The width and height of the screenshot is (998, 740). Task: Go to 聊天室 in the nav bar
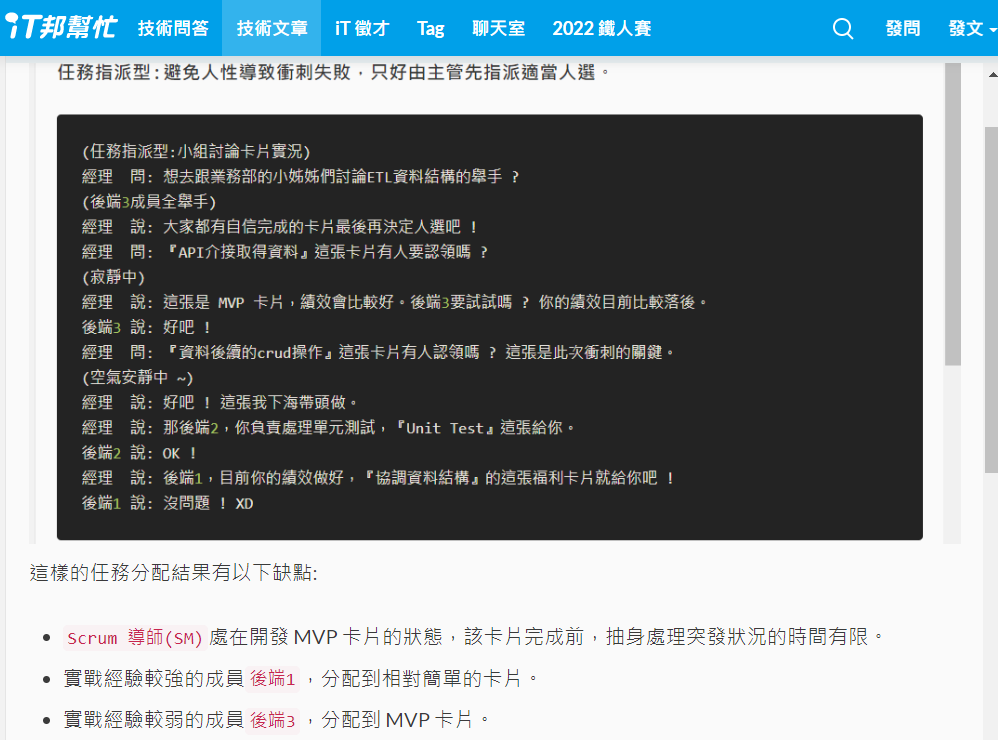[x=498, y=28]
